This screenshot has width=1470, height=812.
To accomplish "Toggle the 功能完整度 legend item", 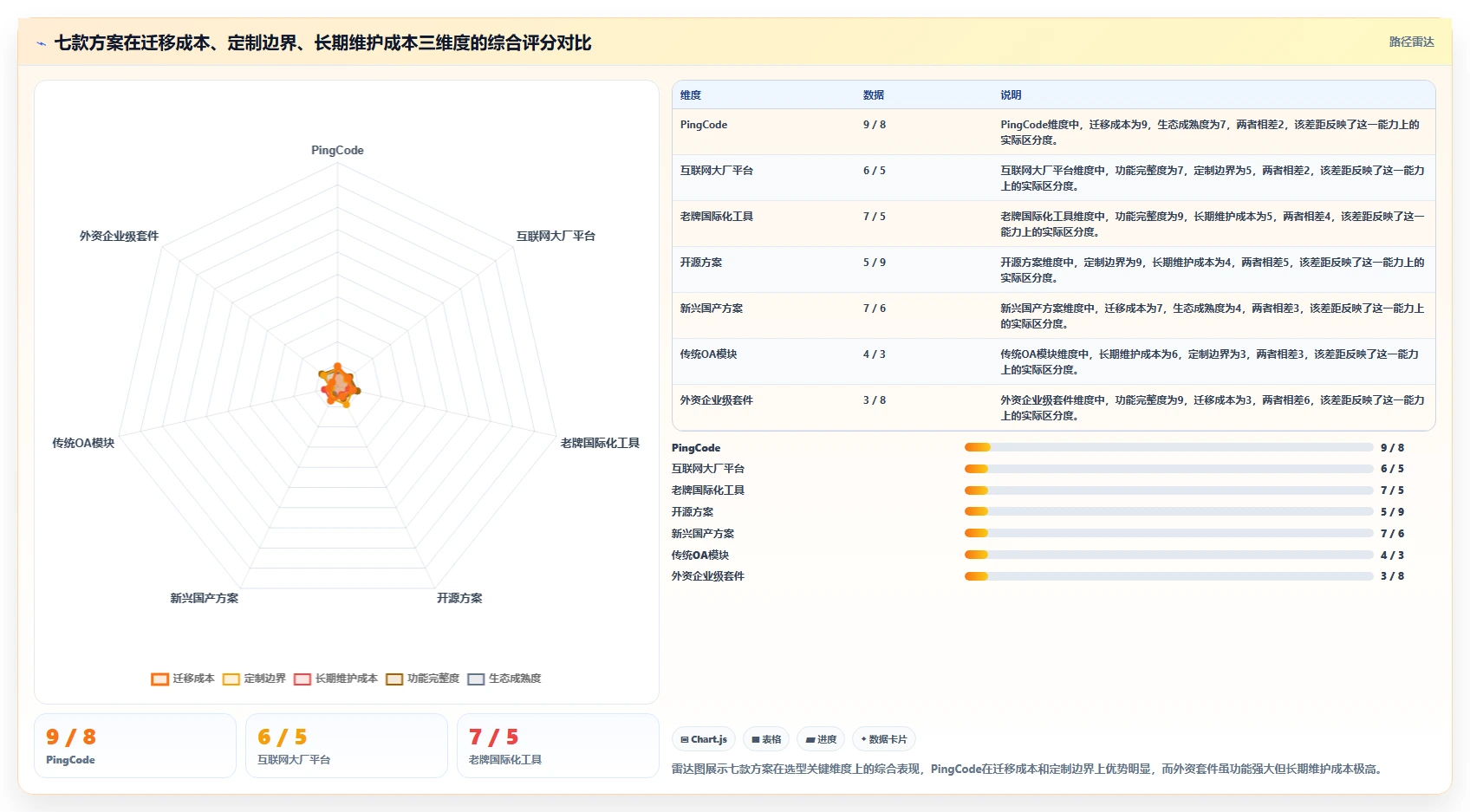I will click(x=423, y=679).
